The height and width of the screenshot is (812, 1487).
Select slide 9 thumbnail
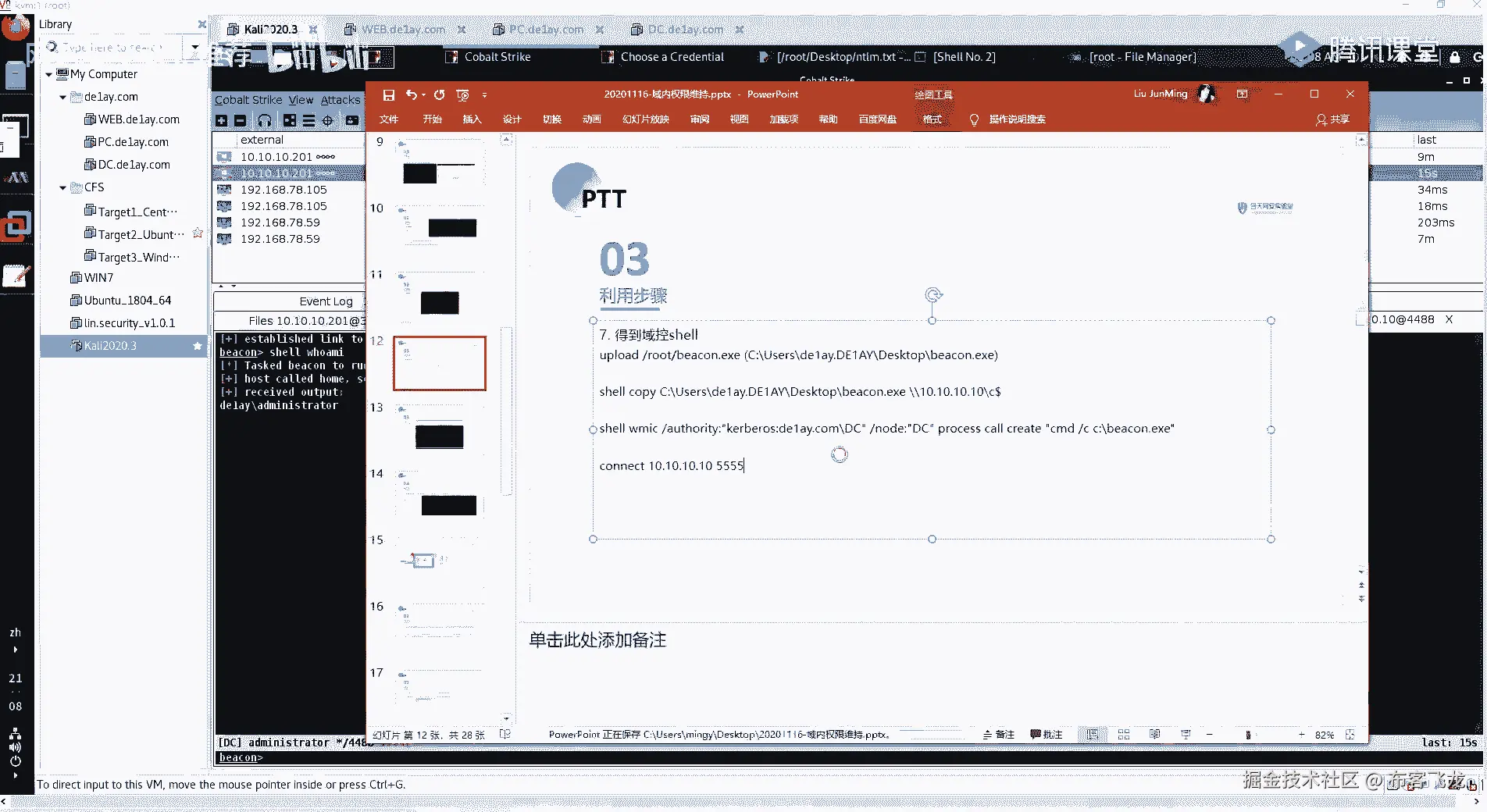tap(439, 165)
